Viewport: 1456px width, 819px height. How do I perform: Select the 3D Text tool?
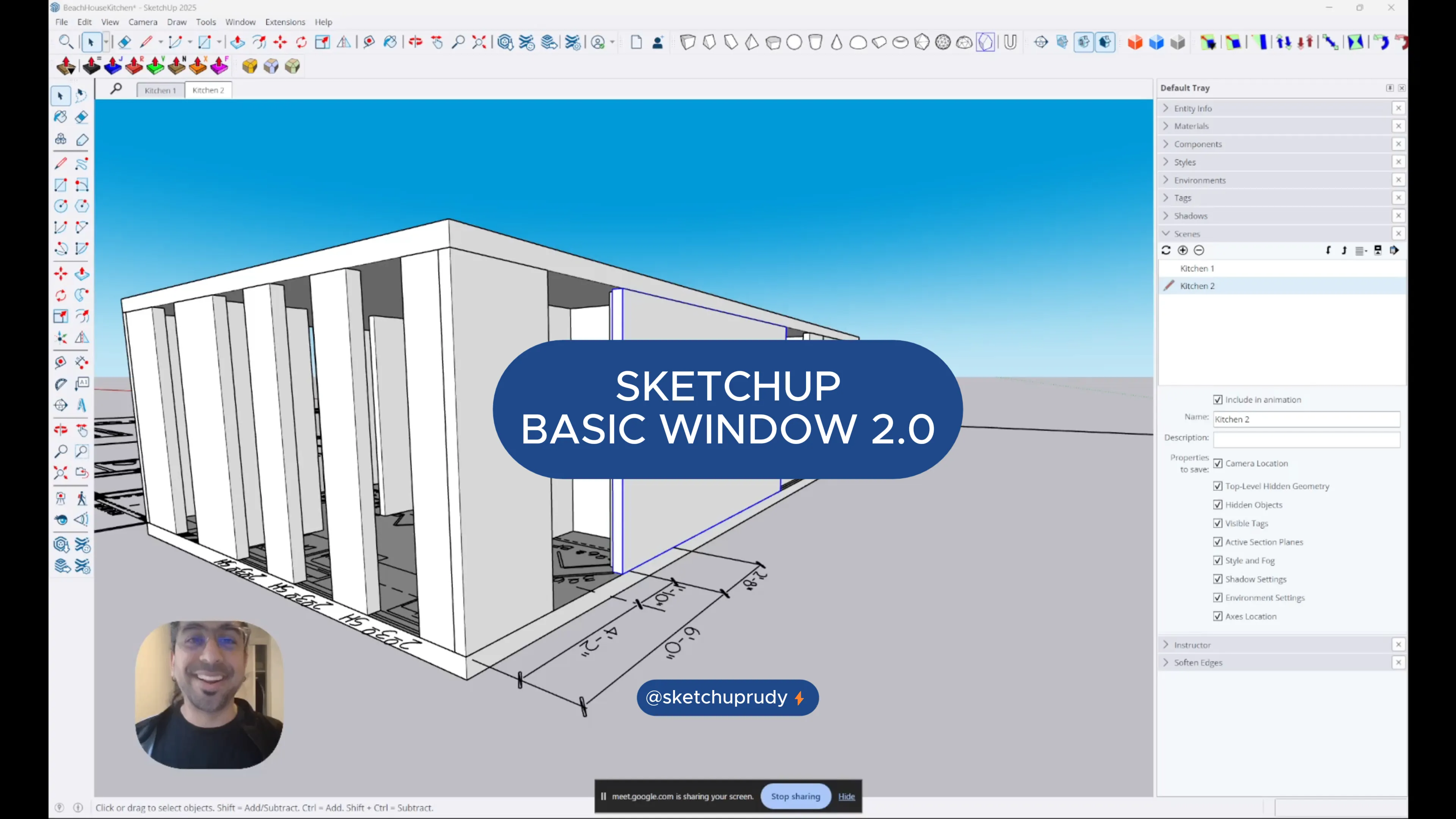[82, 405]
